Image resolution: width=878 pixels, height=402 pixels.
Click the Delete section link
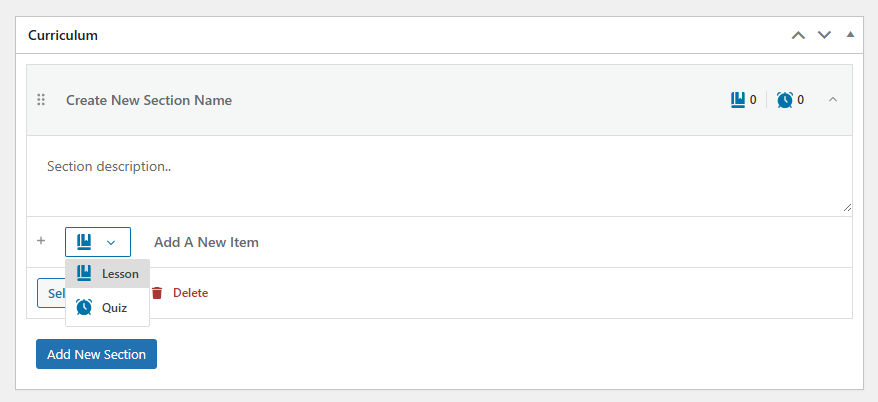coord(190,293)
